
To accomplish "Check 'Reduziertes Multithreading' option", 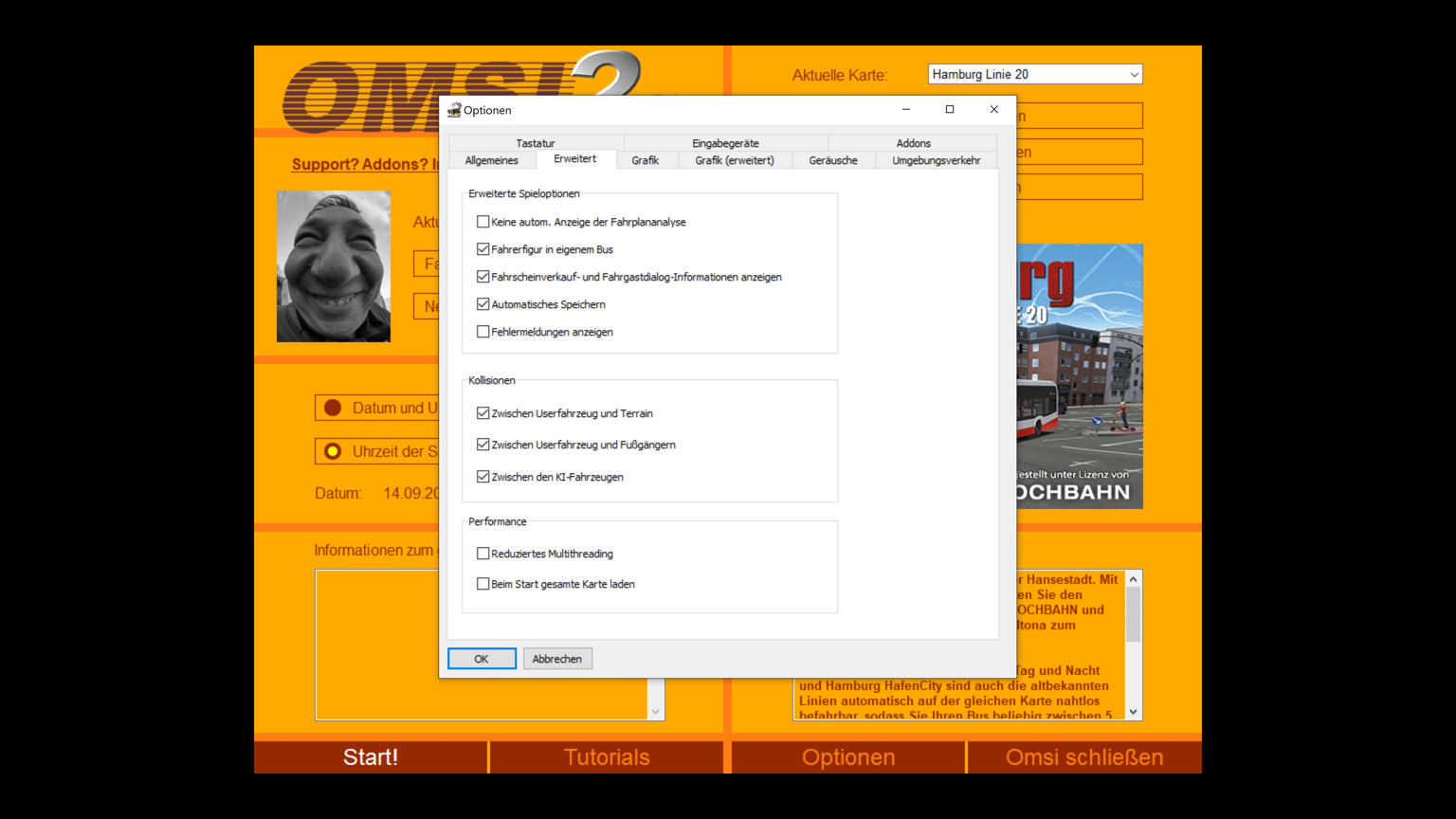I will coord(483,554).
